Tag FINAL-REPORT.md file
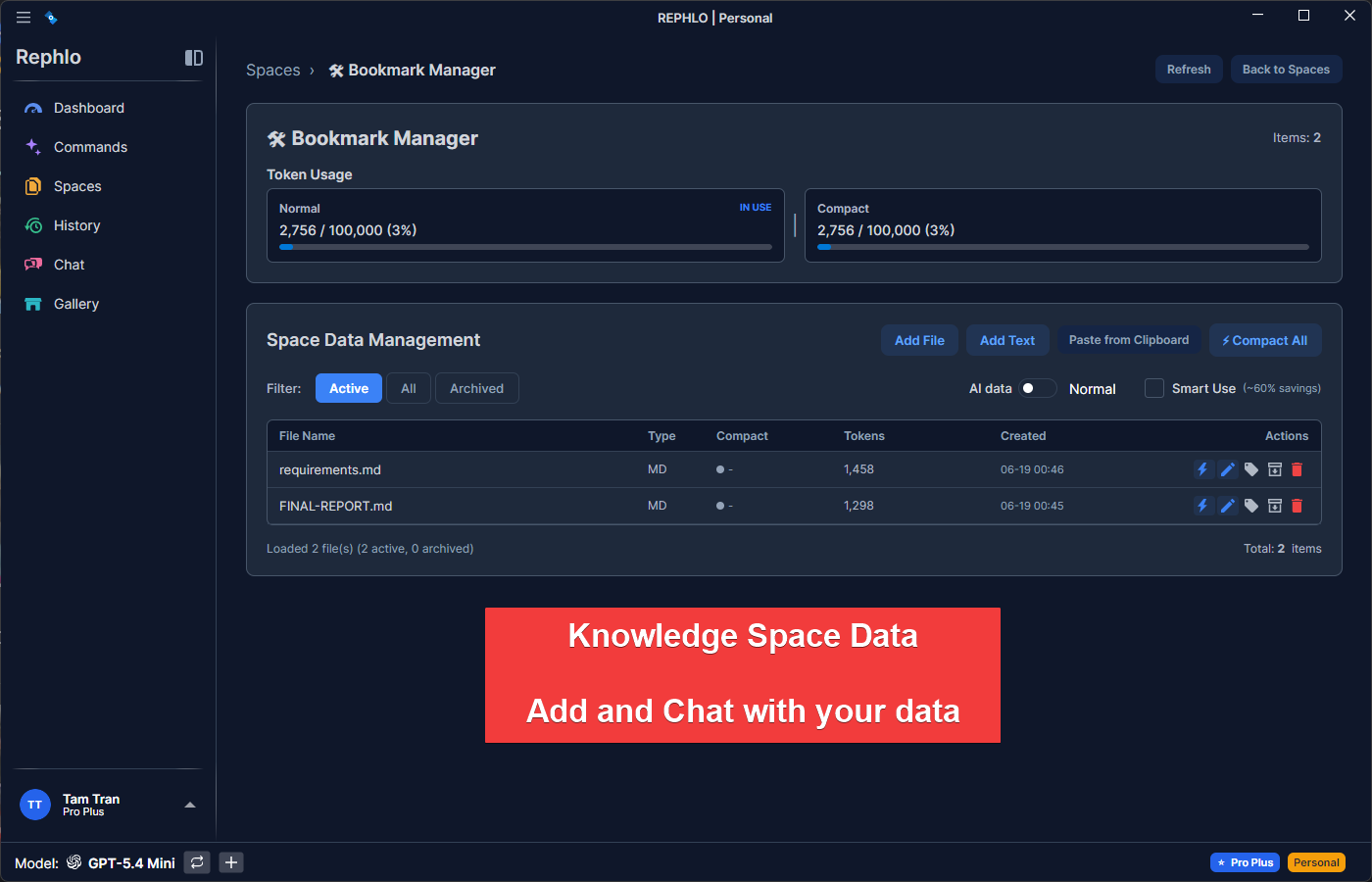The image size is (1372, 882). point(1251,506)
